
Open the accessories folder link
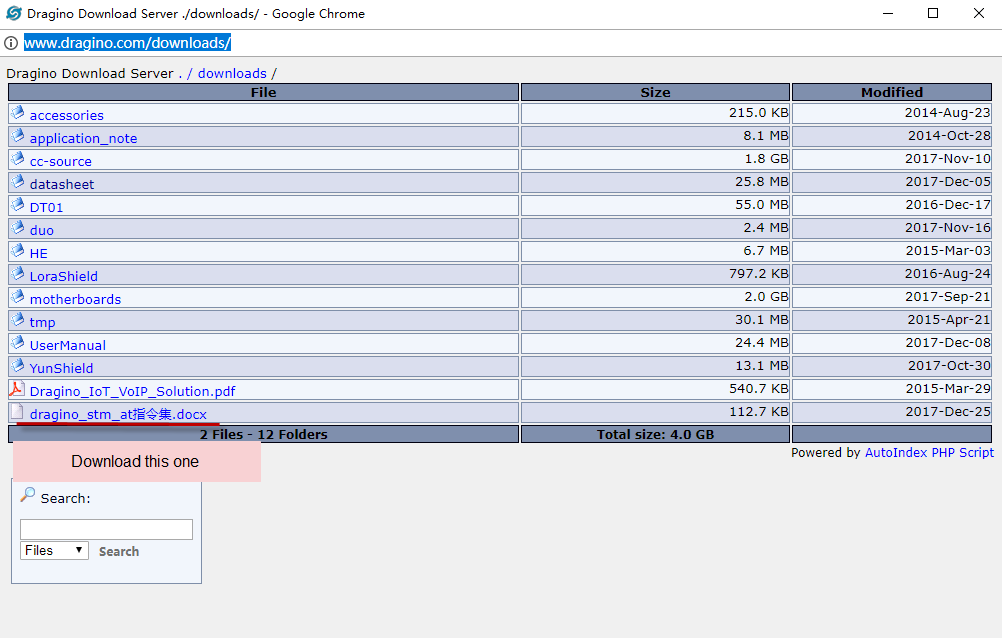(66, 116)
